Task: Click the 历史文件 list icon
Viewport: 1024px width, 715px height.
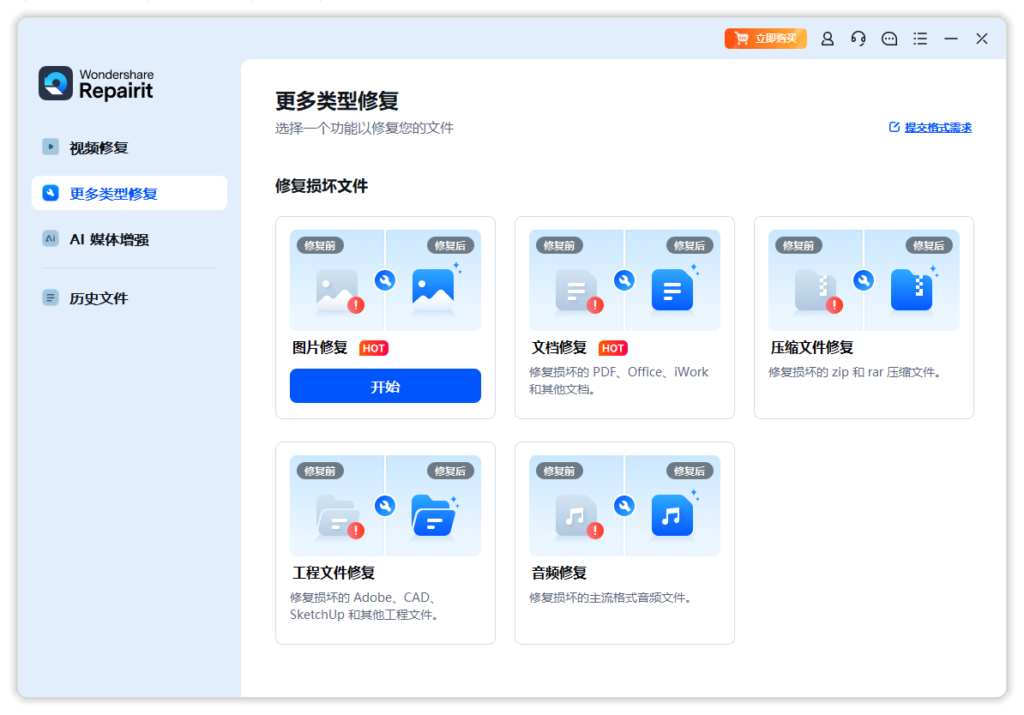Action: point(50,297)
